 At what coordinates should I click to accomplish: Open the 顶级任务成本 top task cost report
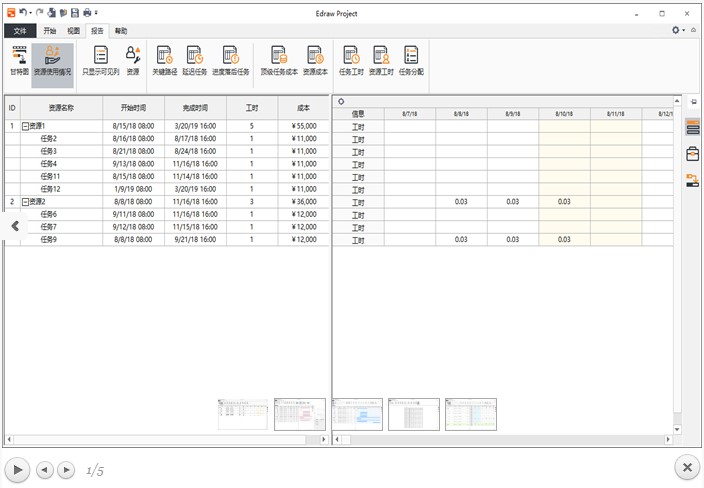279,61
